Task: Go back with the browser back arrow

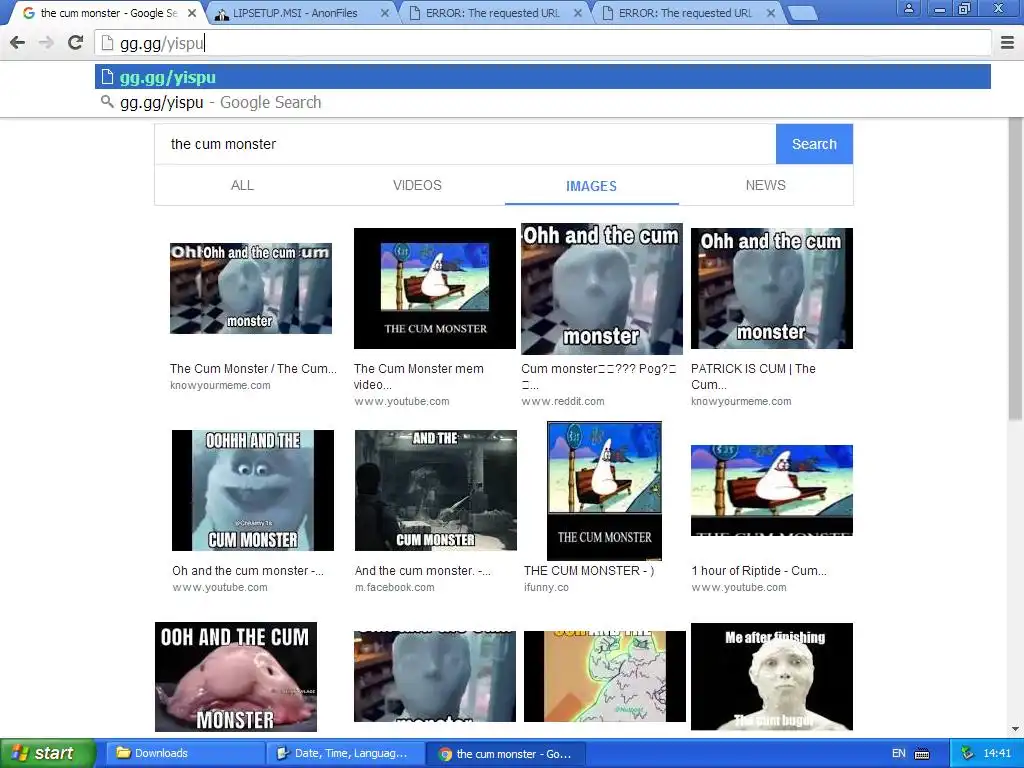Action: 18,43
